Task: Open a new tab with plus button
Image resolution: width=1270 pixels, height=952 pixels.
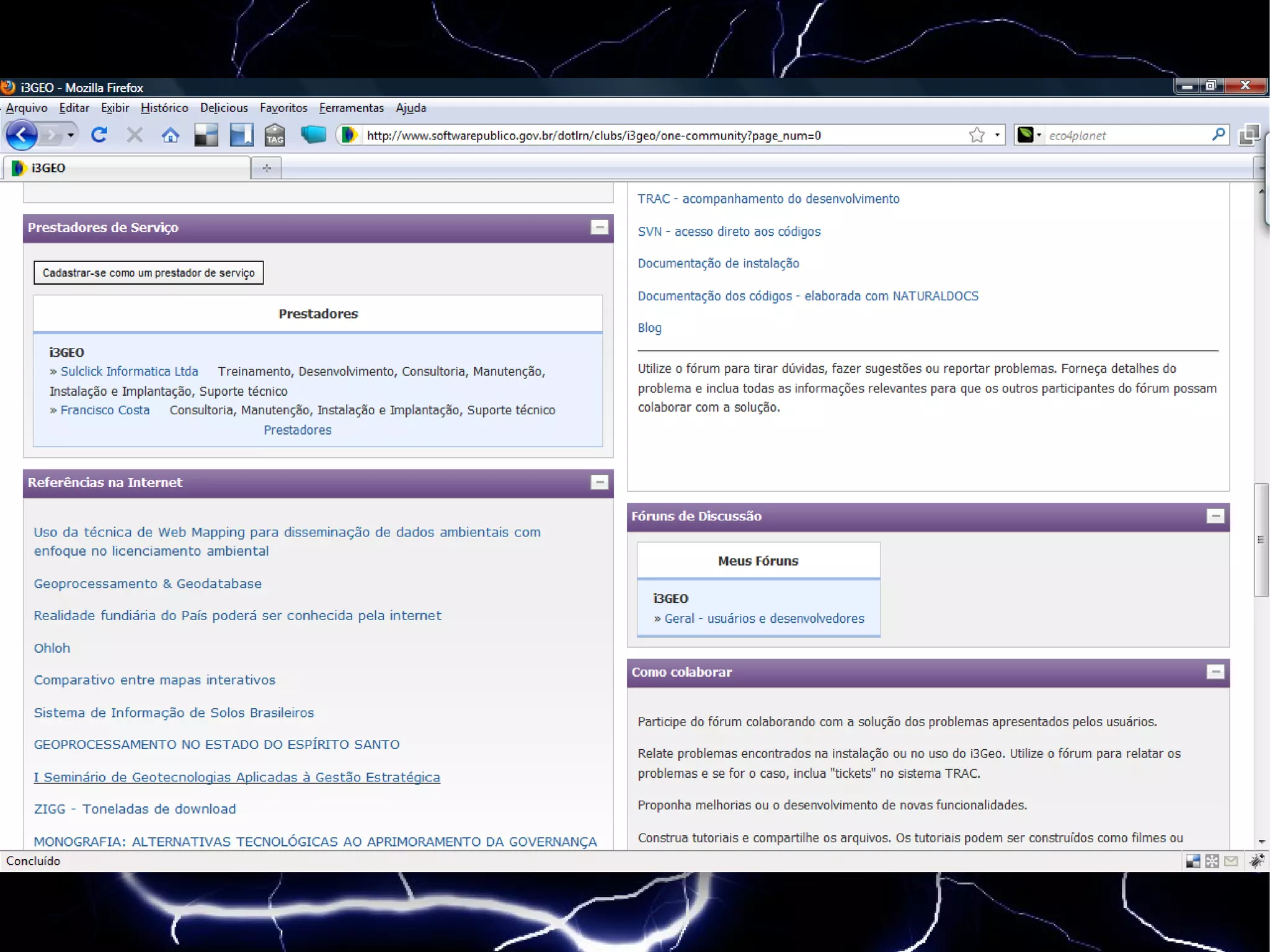Action: [x=267, y=168]
